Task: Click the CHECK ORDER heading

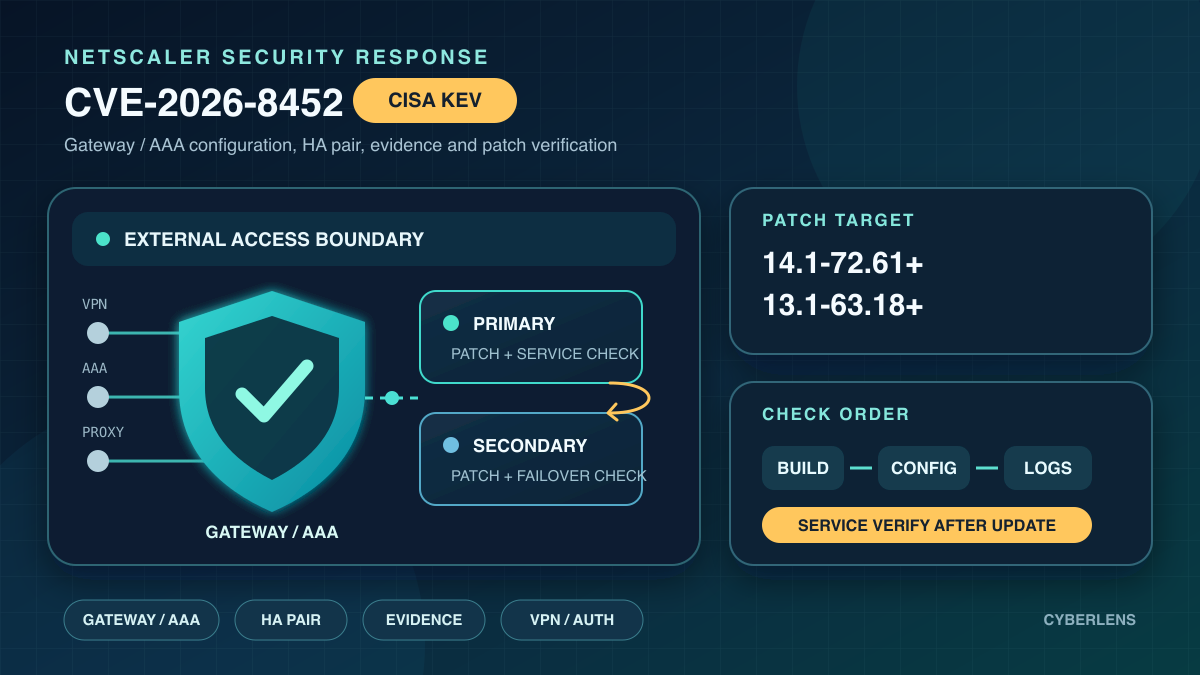Action: pyautogui.click(x=836, y=414)
